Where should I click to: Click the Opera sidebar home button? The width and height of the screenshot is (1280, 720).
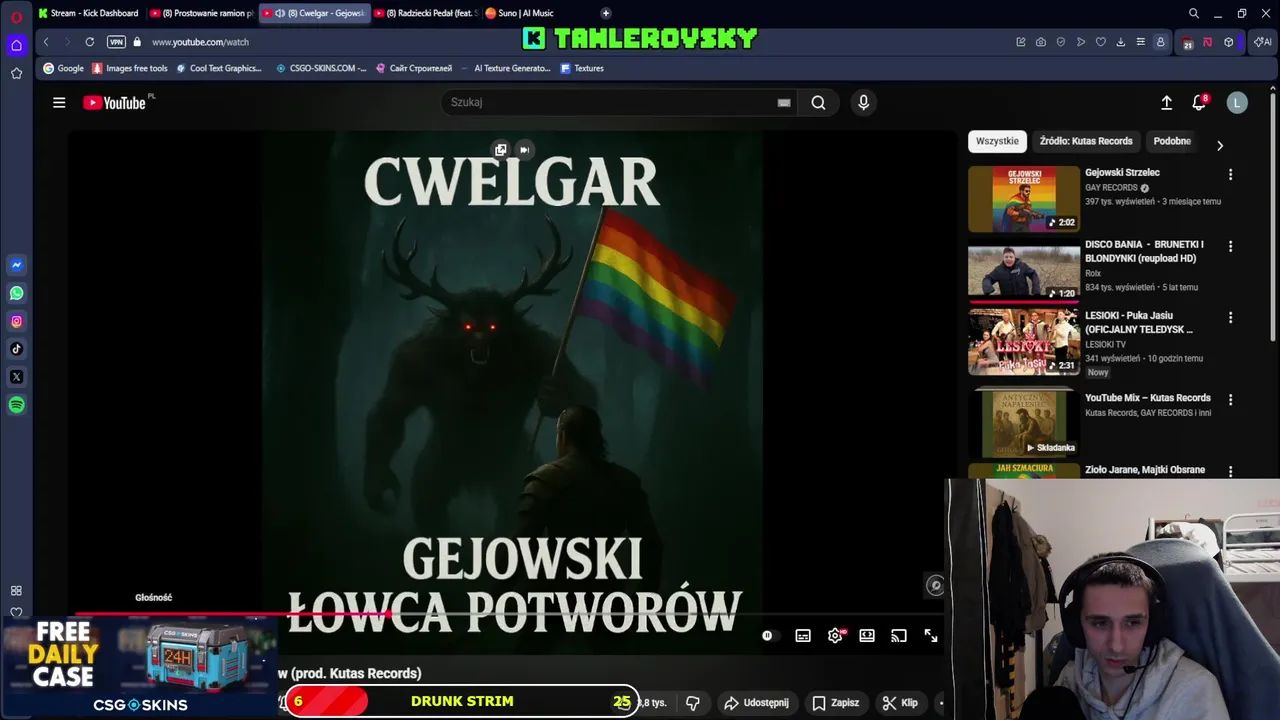16,45
